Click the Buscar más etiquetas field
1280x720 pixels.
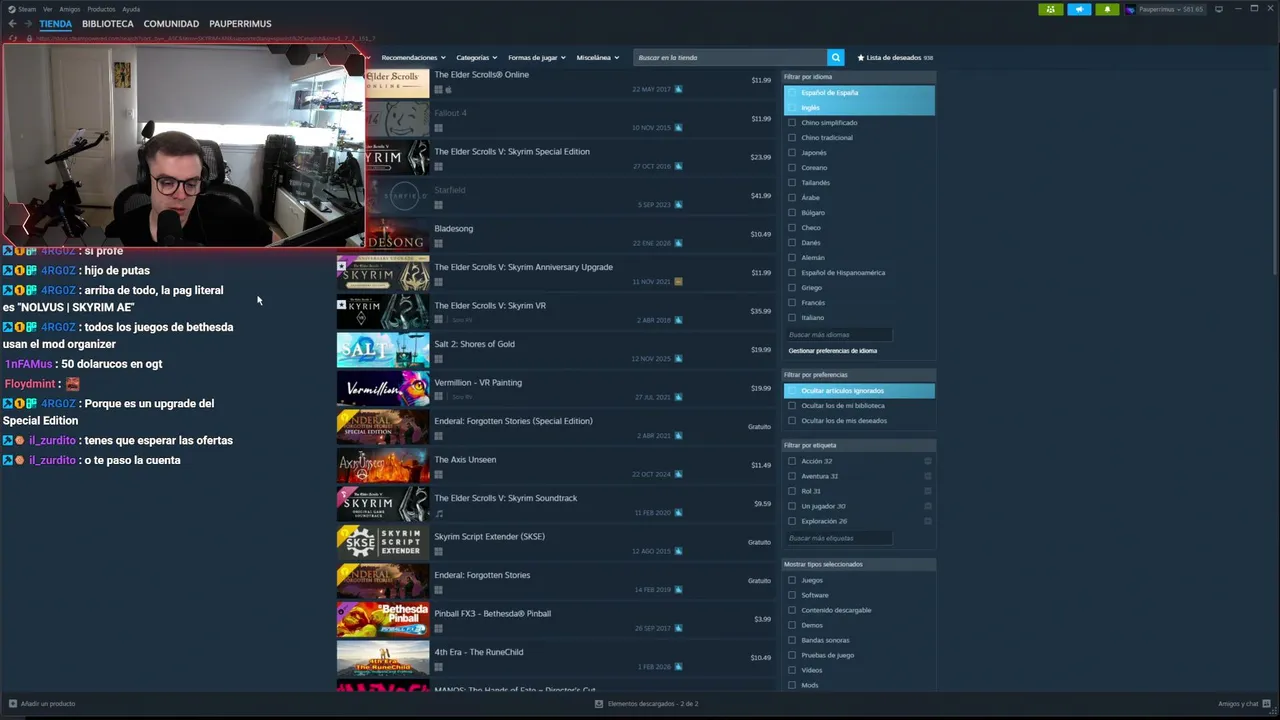coord(839,538)
